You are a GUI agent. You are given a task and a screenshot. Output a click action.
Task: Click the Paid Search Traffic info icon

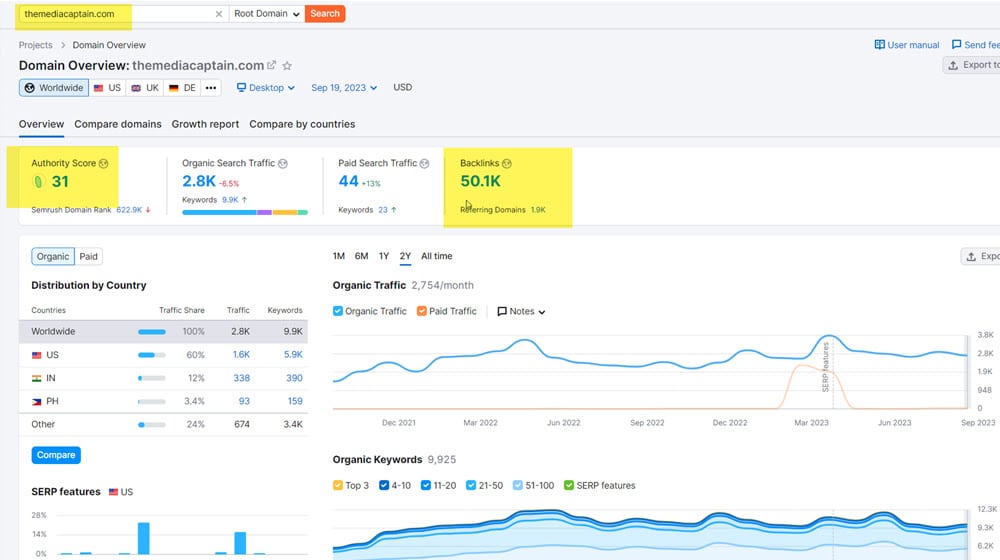[425, 163]
